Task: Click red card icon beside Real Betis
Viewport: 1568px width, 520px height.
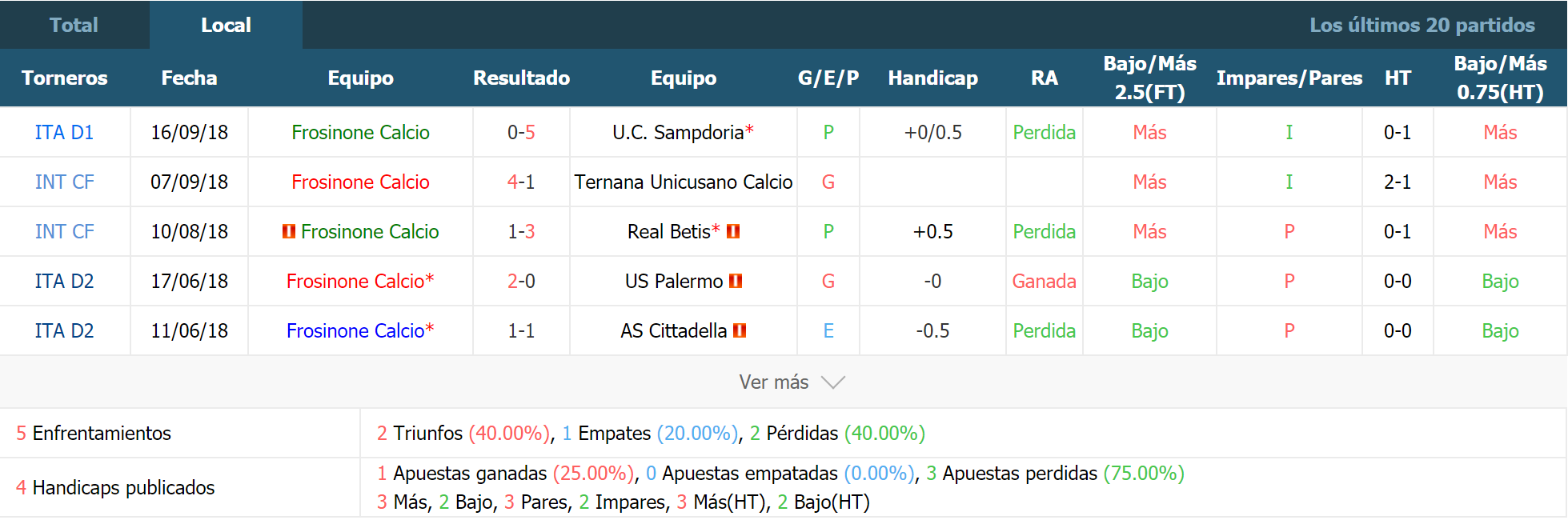Action: tap(733, 231)
